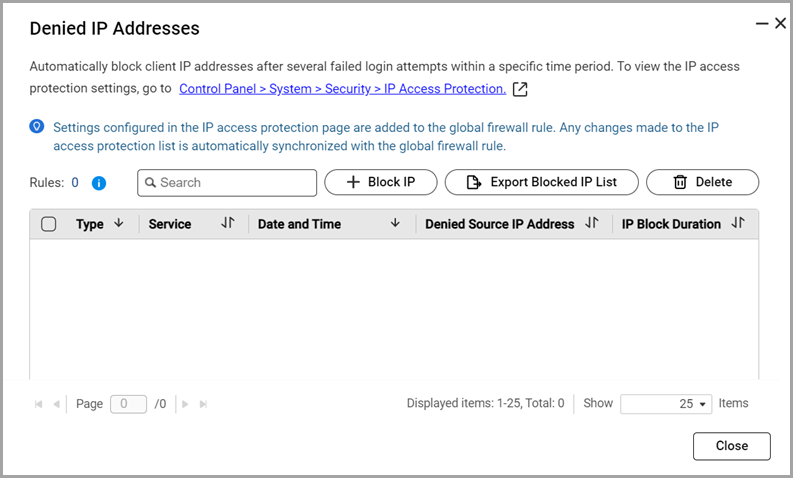Open the items-per-page dropdown showing 25
Image resolution: width=793 pixels, height=478 pixels.
coord(665,404)
